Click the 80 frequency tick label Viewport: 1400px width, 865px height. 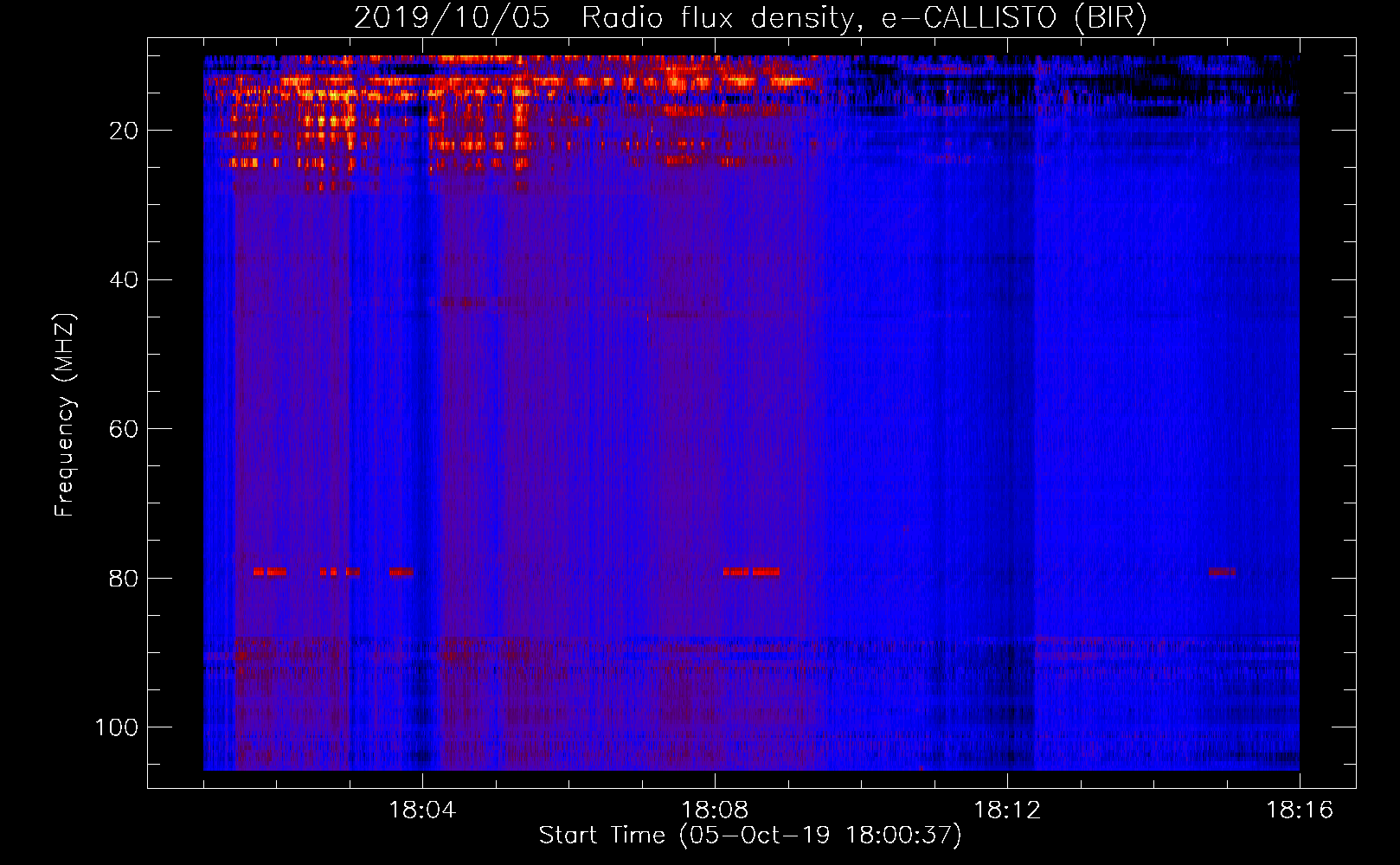click(124, 579)
